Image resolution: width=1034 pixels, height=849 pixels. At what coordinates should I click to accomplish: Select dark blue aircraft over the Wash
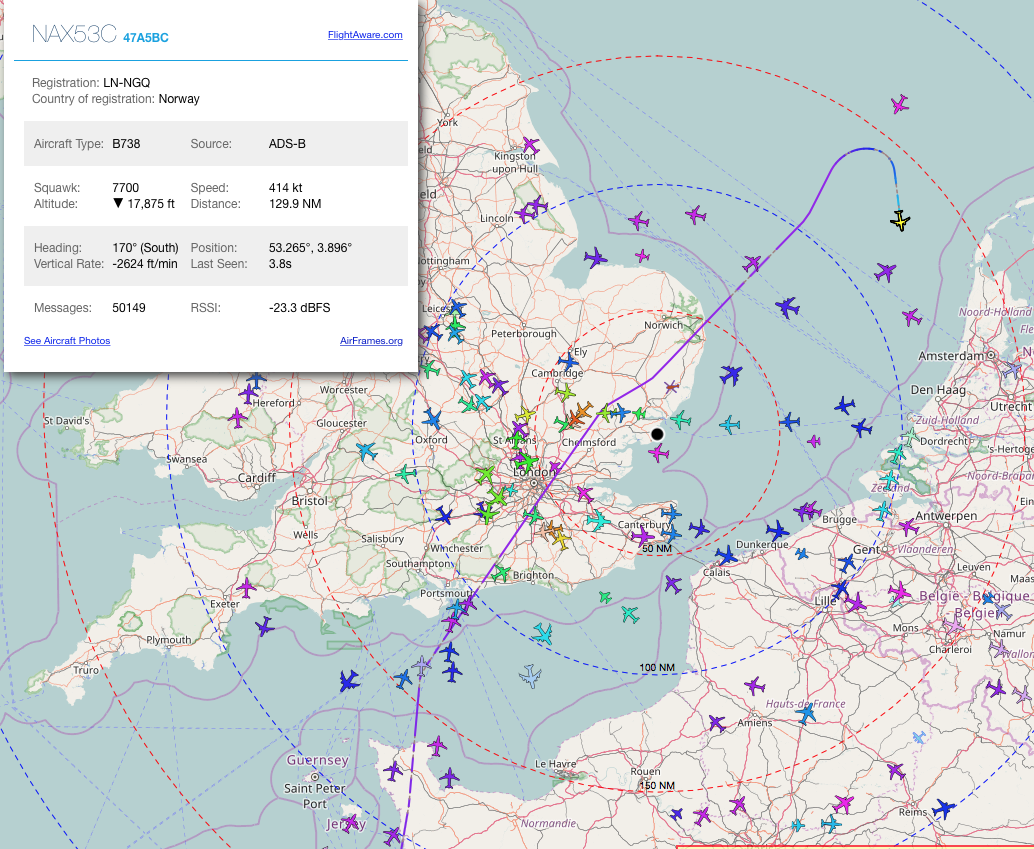pos(595,257)
